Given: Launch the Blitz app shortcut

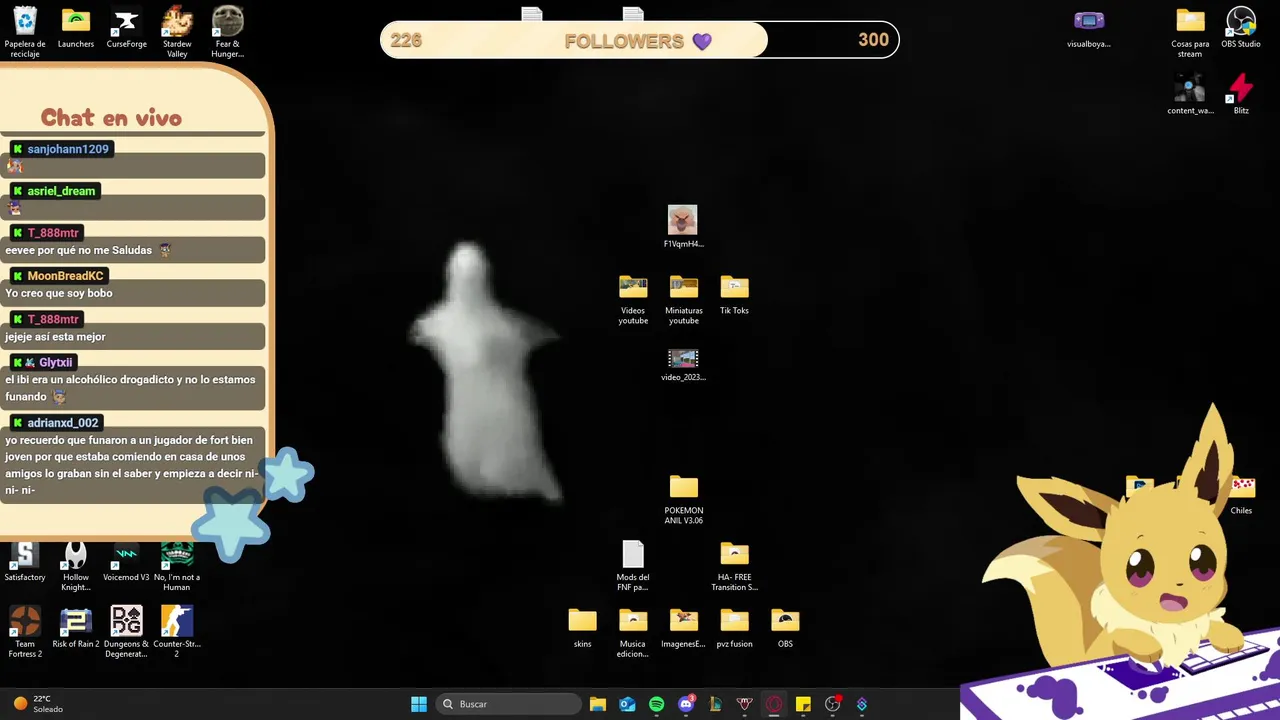Looking at the screenshot, I should coord(1241,95).
